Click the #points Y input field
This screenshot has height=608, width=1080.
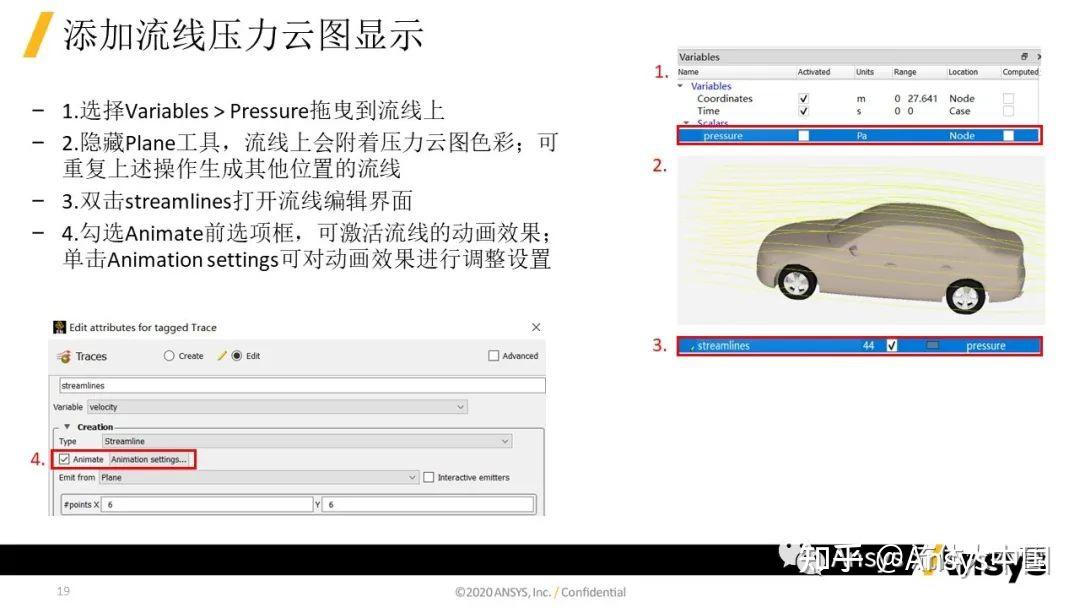point(428,505)
